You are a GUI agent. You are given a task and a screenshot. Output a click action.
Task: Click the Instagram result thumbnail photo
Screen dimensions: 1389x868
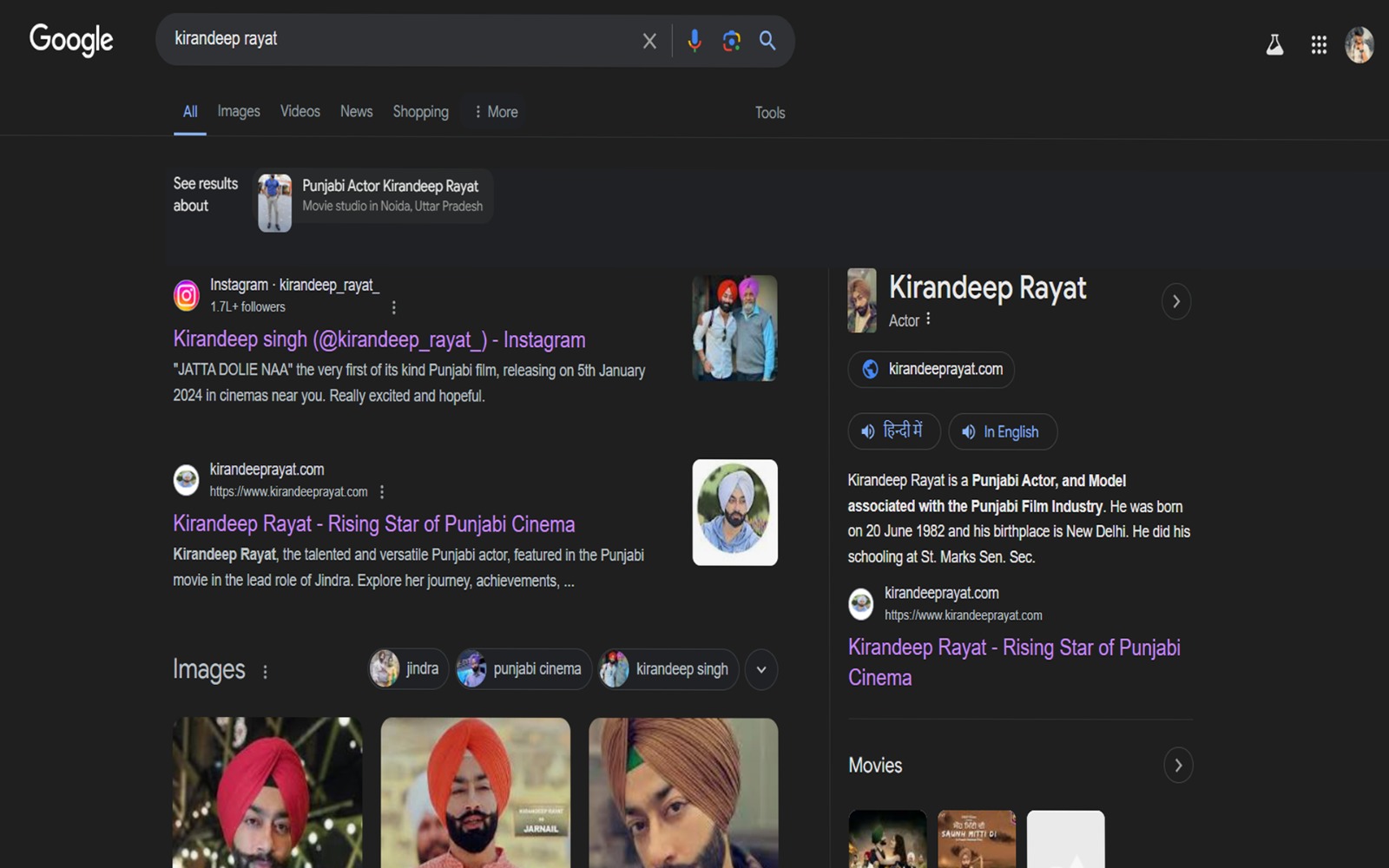[x=734, y=328]
